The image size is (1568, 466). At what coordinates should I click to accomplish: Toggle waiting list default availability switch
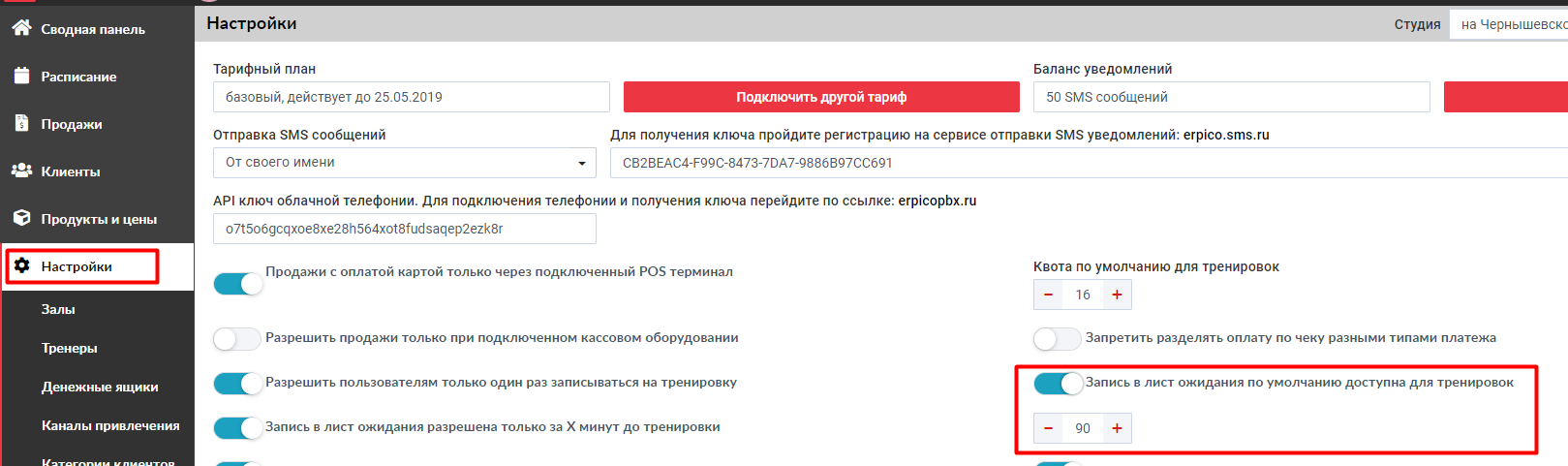tap(1058, 384)
